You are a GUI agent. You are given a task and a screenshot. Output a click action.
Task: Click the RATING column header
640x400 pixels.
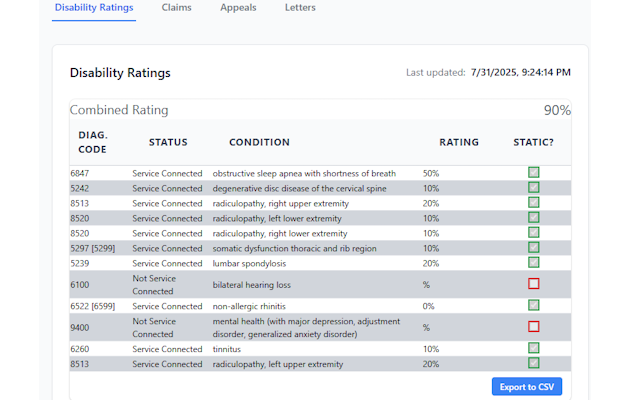(459, 142)
